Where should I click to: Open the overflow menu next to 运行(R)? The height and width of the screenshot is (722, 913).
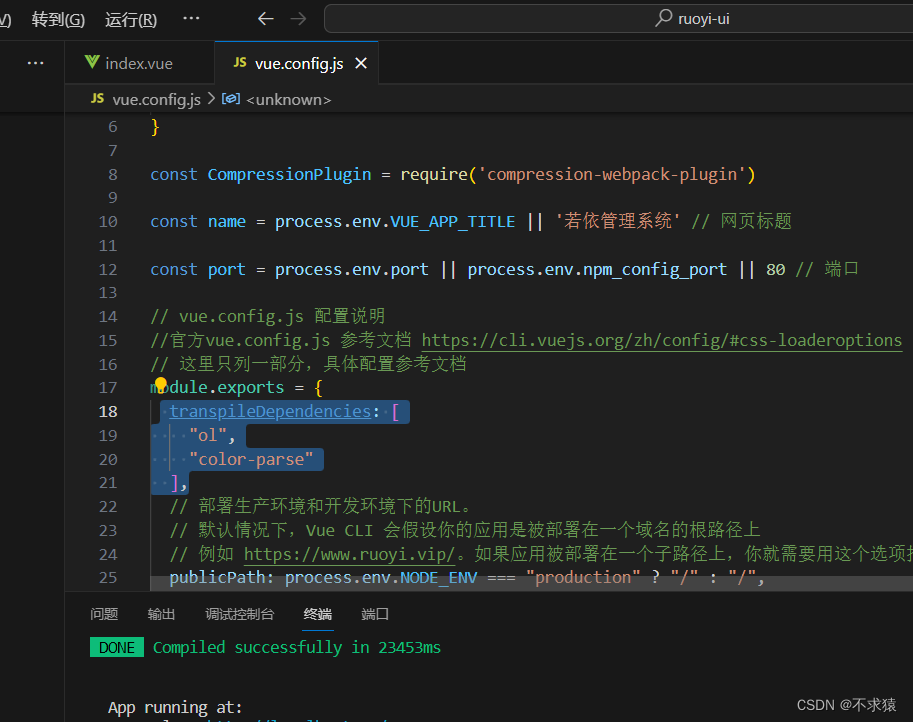tap(191, 19)
